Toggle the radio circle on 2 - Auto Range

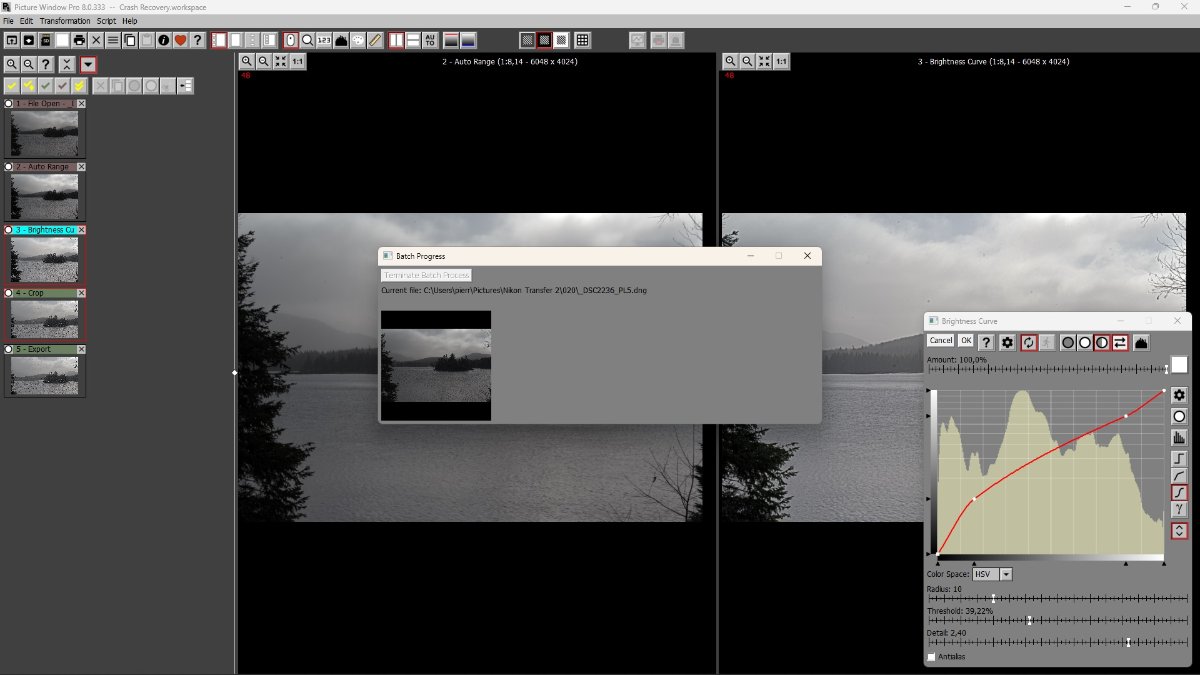pyautogui.click(x=9, y=167)
